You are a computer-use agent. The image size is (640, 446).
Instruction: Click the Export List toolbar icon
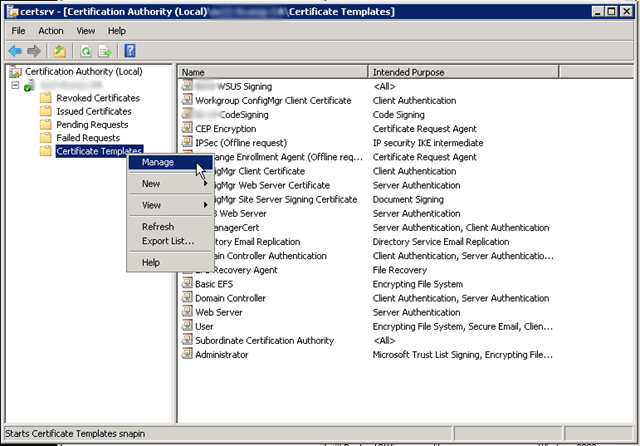[x=103, y=50]
